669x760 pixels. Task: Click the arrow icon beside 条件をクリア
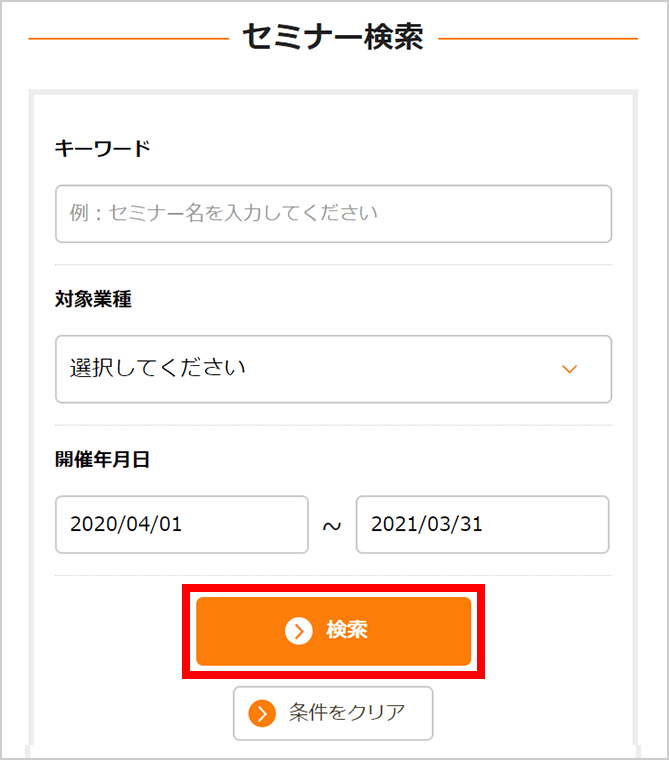(x=262, y=713)
